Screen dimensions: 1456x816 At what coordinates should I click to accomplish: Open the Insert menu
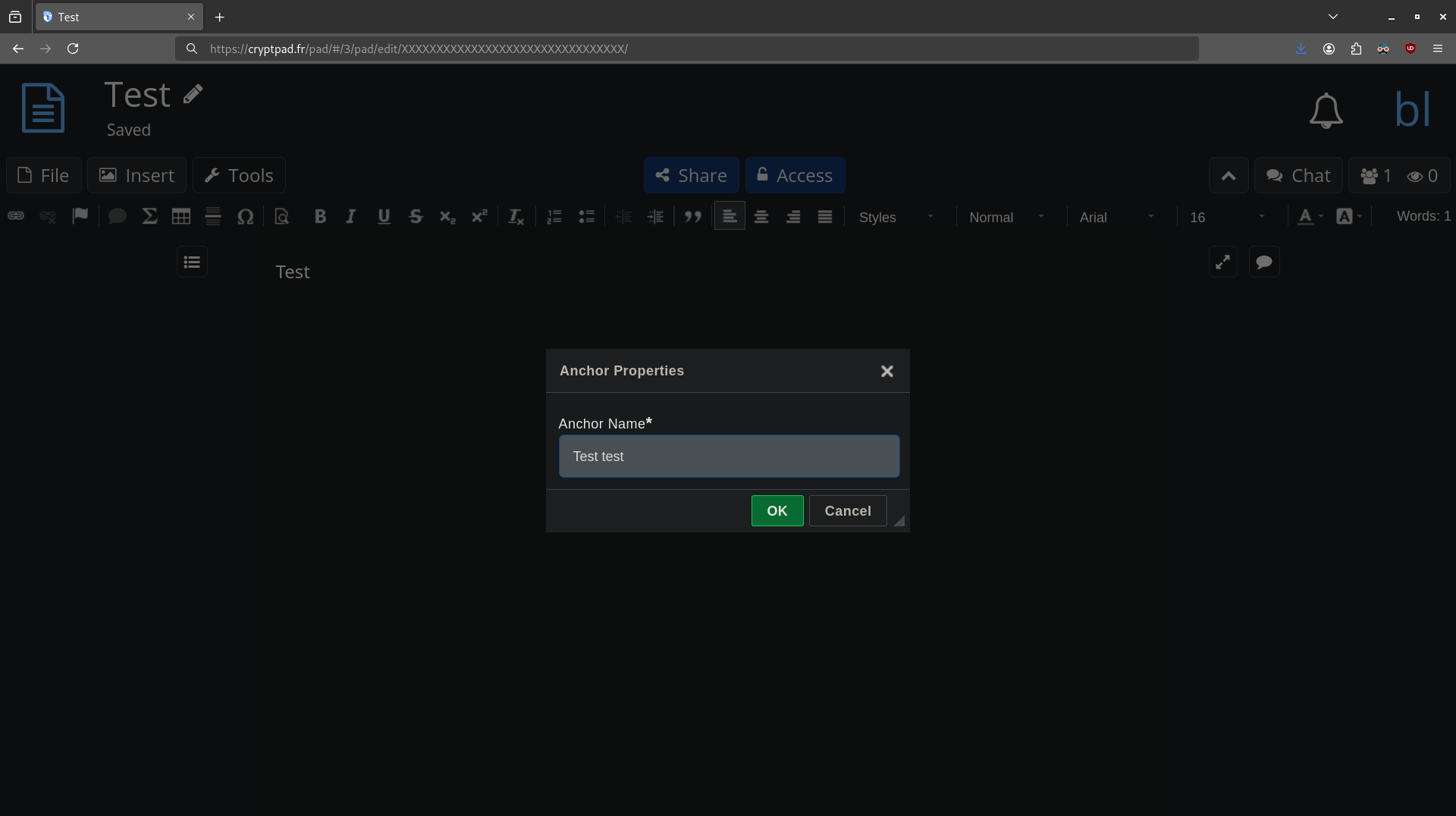point(136,175)
